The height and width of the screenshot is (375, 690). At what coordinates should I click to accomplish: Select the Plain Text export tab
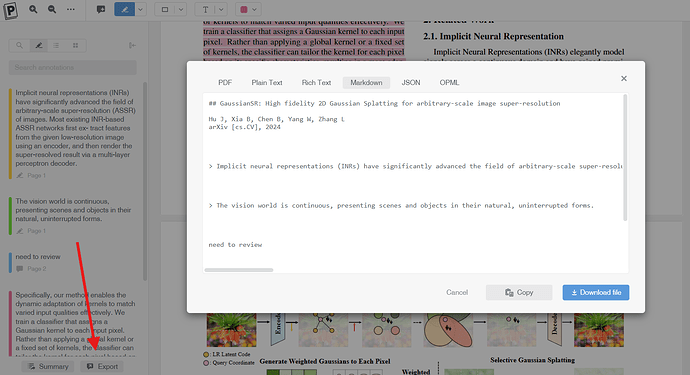pyautogui.click(x=267, y=82)
